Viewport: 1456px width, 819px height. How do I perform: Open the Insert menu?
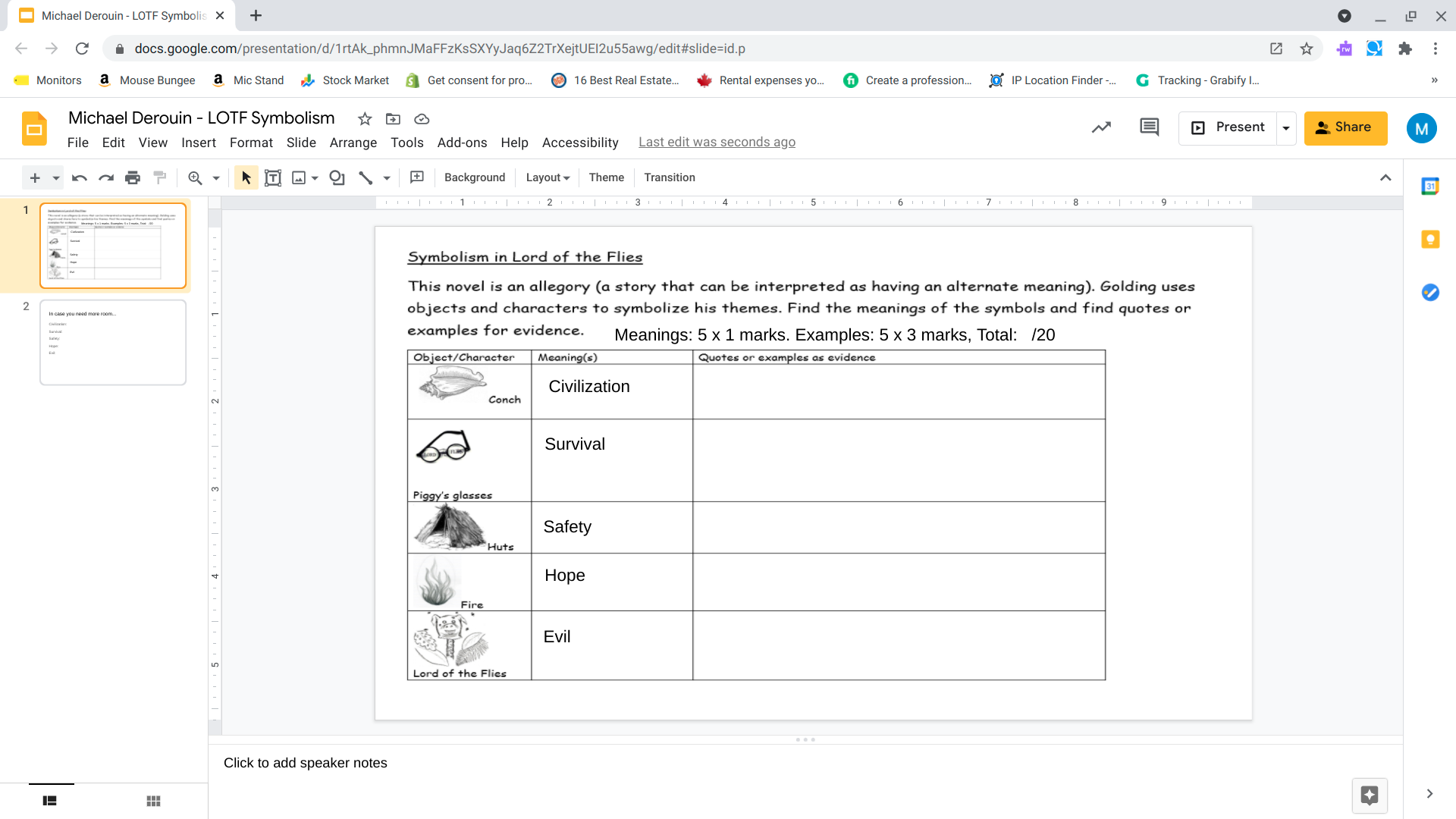pos(198,143)
